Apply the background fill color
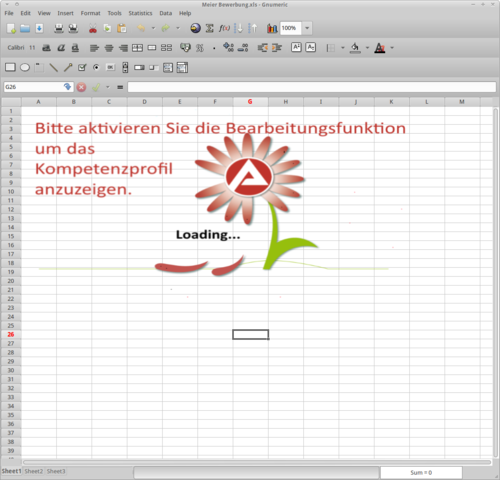 pos(355,48)
